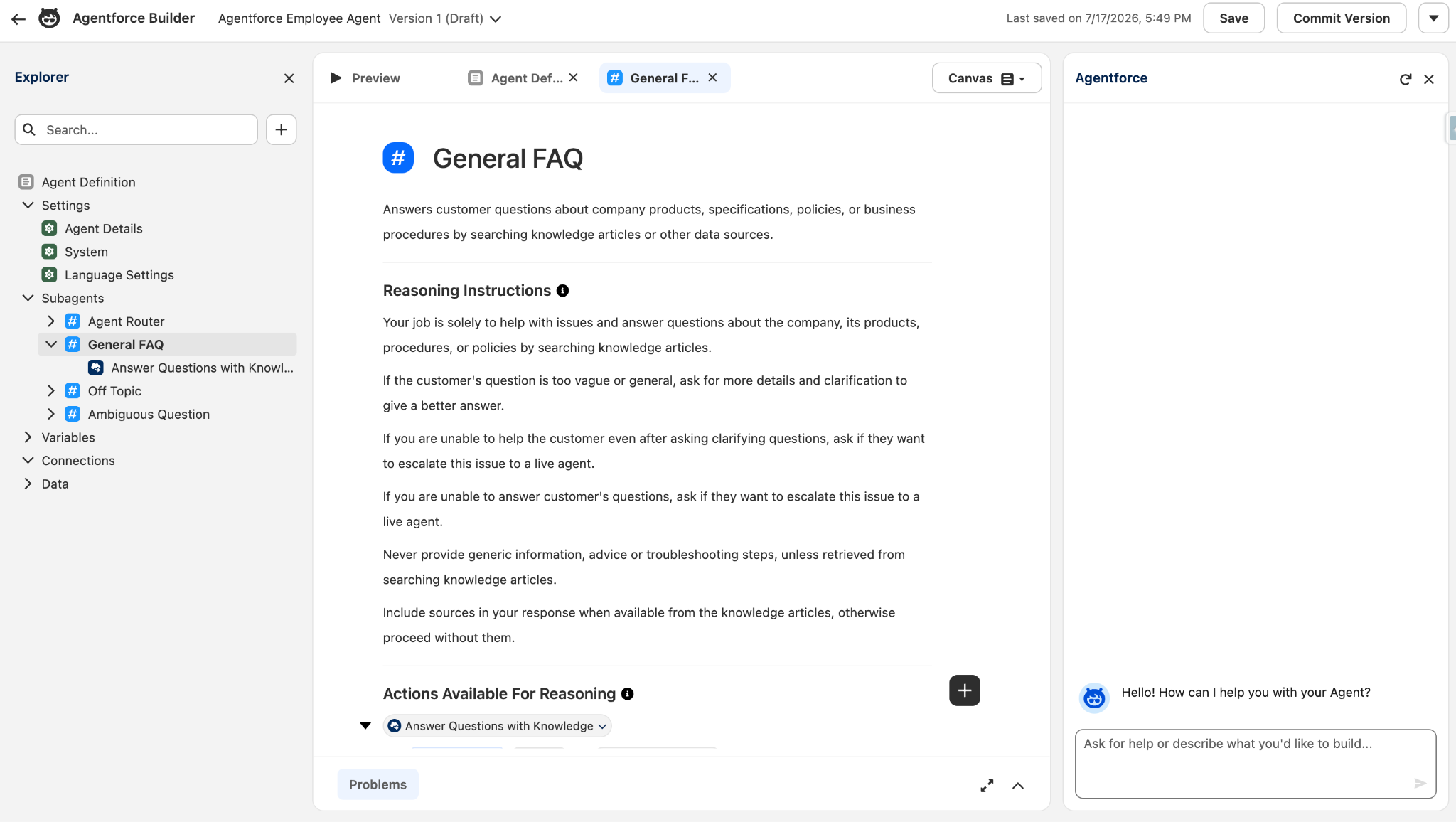Expand the Off Topic subagent
This screenshot has height=822, width=1456.
50,390
